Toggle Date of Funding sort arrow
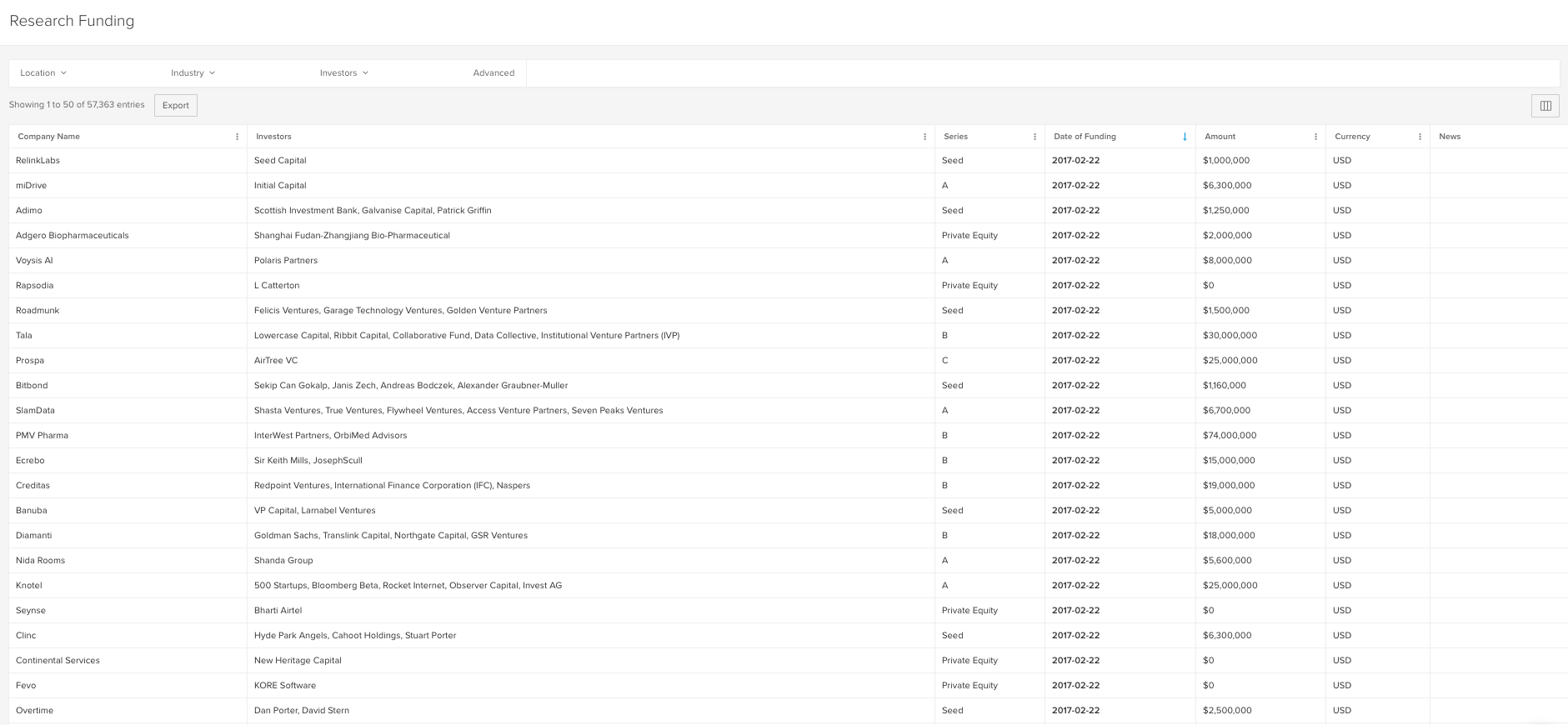 pyautogui.click(x=1185, y=137)
